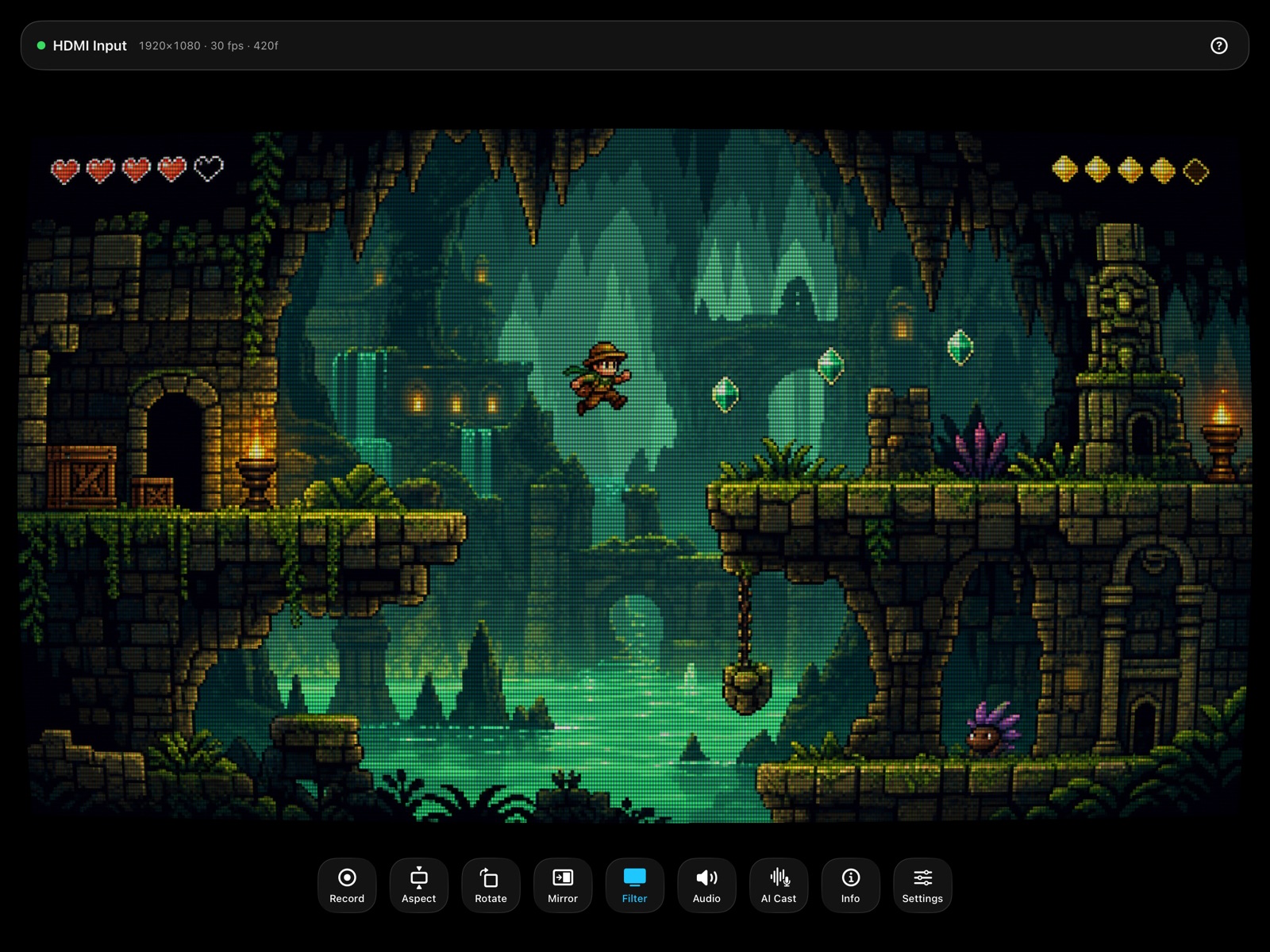
Task: Click the HDMI game video preview
Action: point(635,475)
